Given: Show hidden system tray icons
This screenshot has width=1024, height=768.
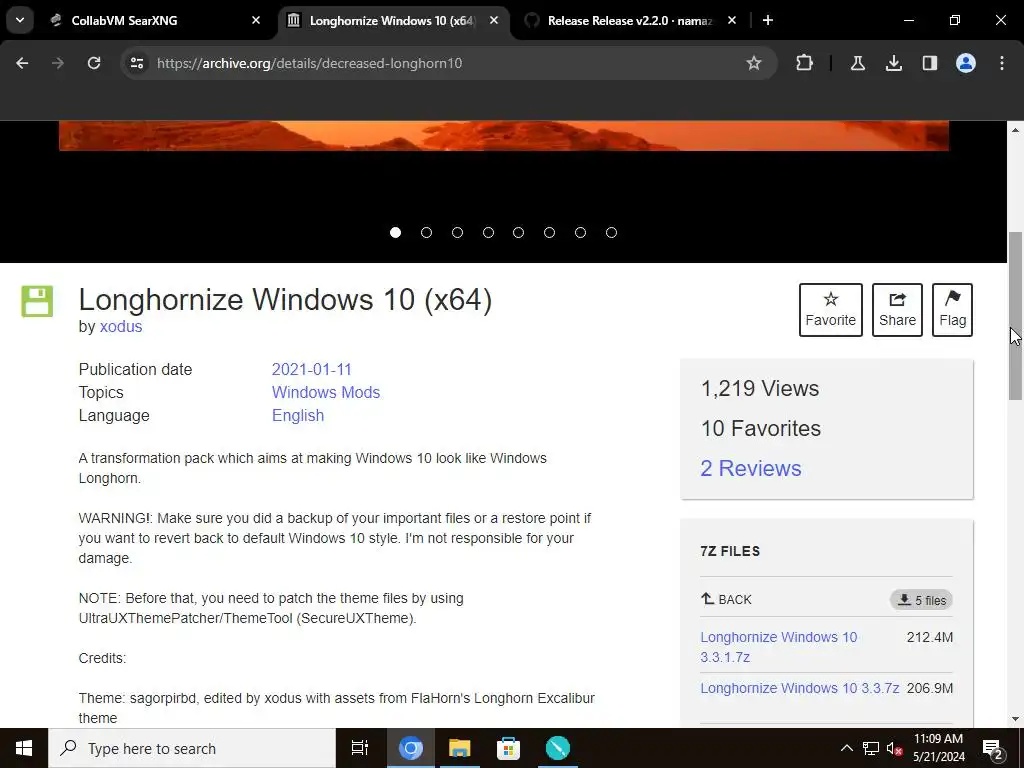Looking at the screenshot, I should [x=846, y=748].
